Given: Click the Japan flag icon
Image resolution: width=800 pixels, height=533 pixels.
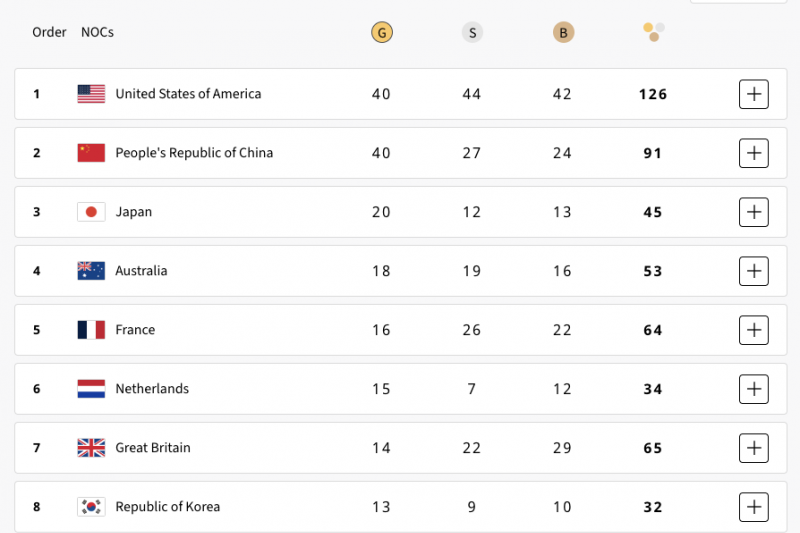Looking at the screenshot, I should coord(91,212).
